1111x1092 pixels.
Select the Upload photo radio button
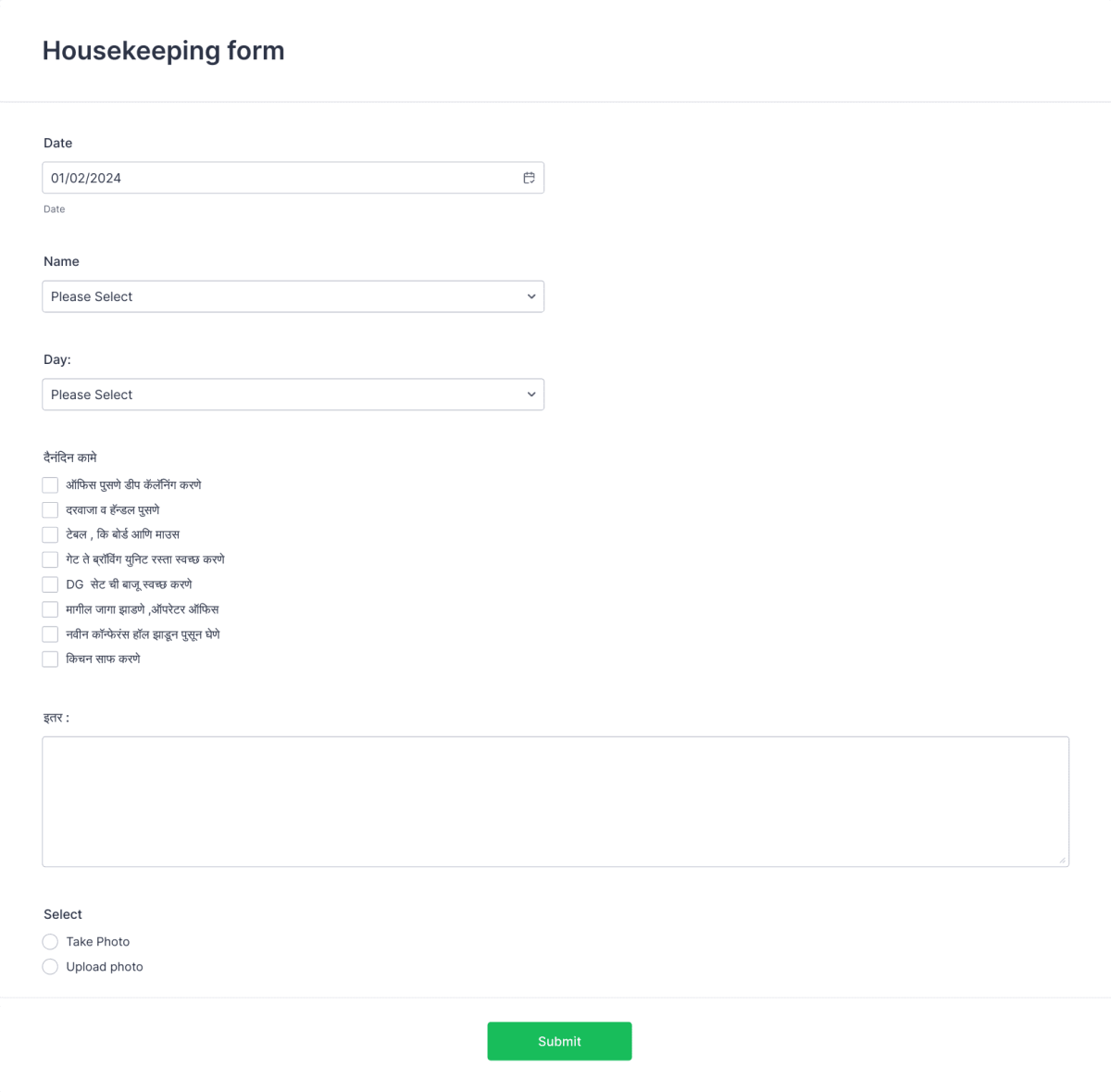click(50, 966)
